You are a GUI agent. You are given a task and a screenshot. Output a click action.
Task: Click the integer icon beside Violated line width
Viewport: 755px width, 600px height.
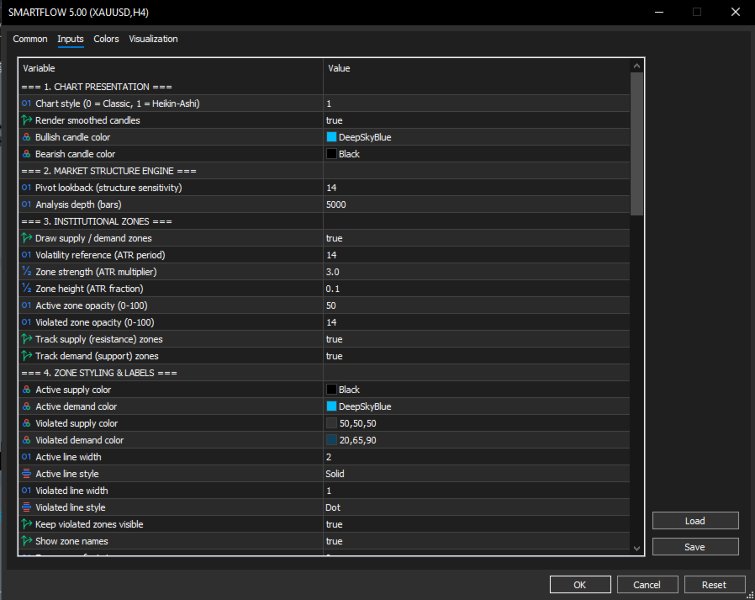[26, 491]
